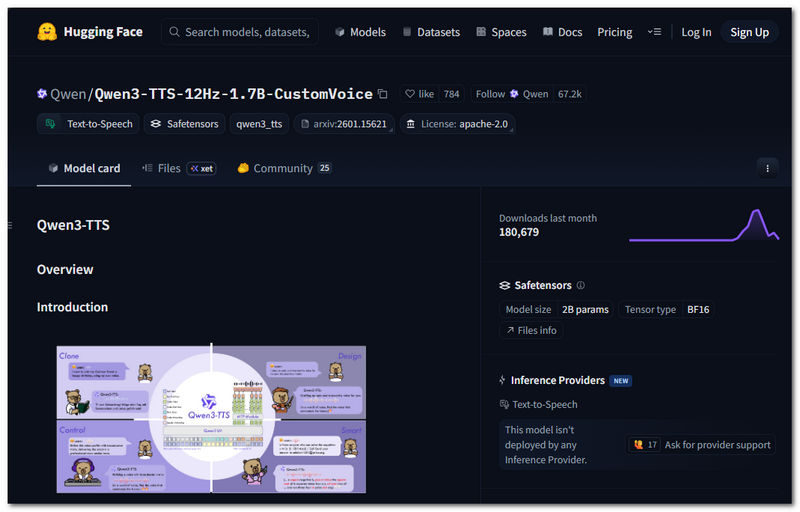Viewport: 800px width, 512px height.
Task: Open the Datasets page from navbar
Action: (431, 32)
